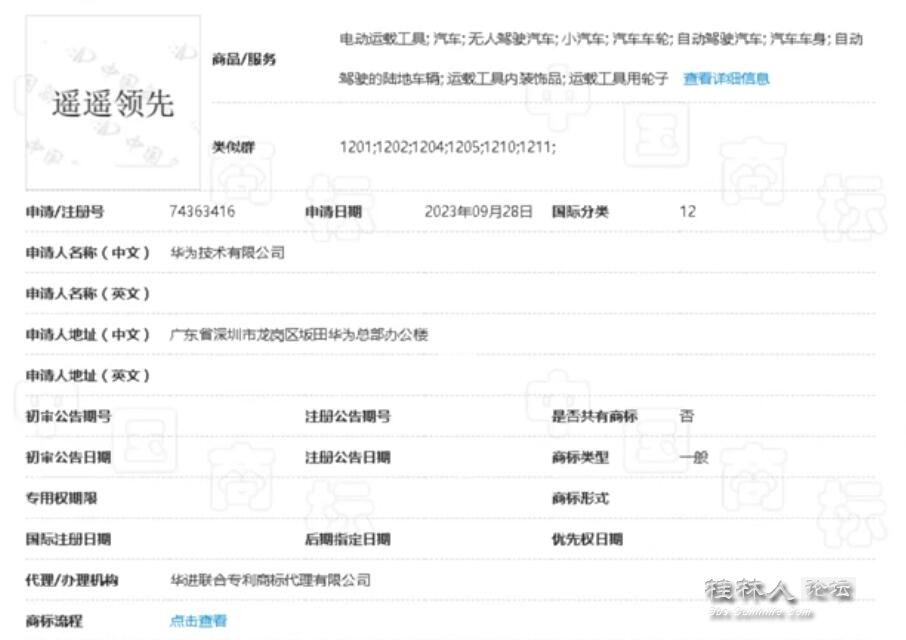The width and height of the screenshot is (906, 640).
Task: Click the 申请人名称（英文）label
Action: (x=88, y=293)
